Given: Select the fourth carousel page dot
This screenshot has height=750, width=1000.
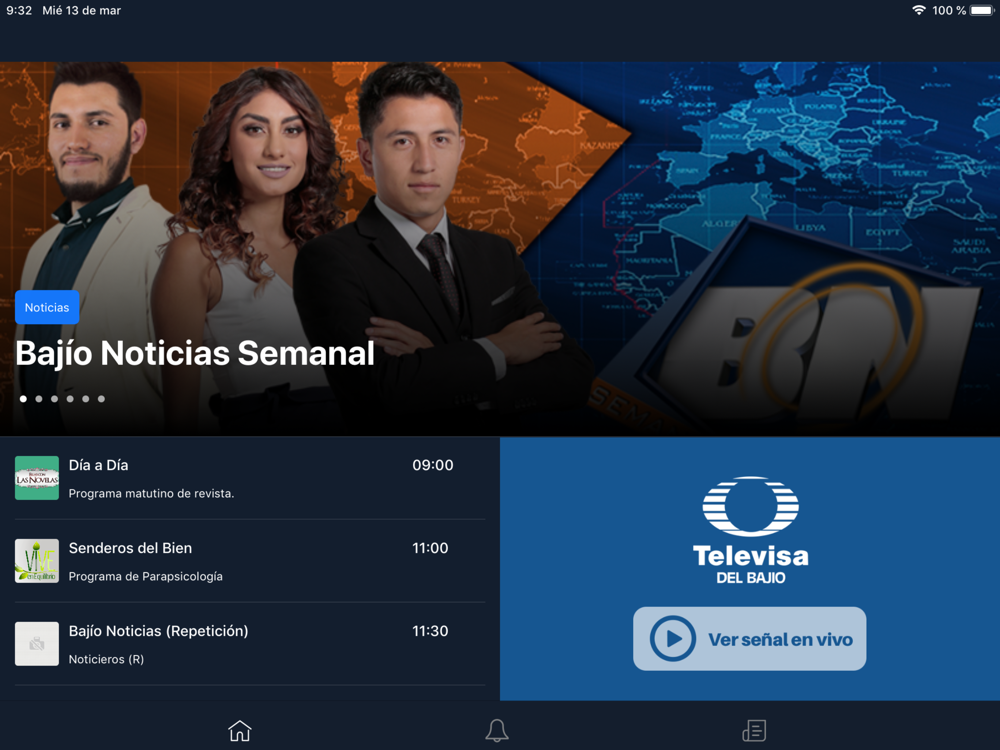Looking at the screenshot, I should pos(70,399).
